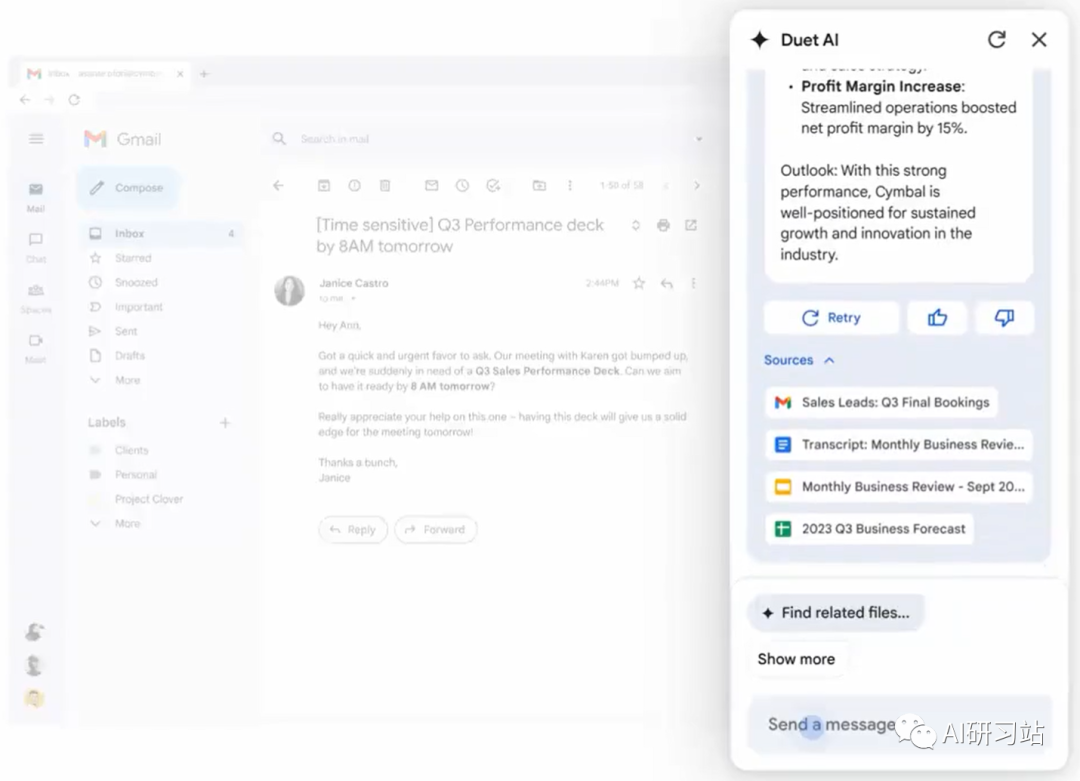
Task: Open email in new window
Action: pos(691,225)
